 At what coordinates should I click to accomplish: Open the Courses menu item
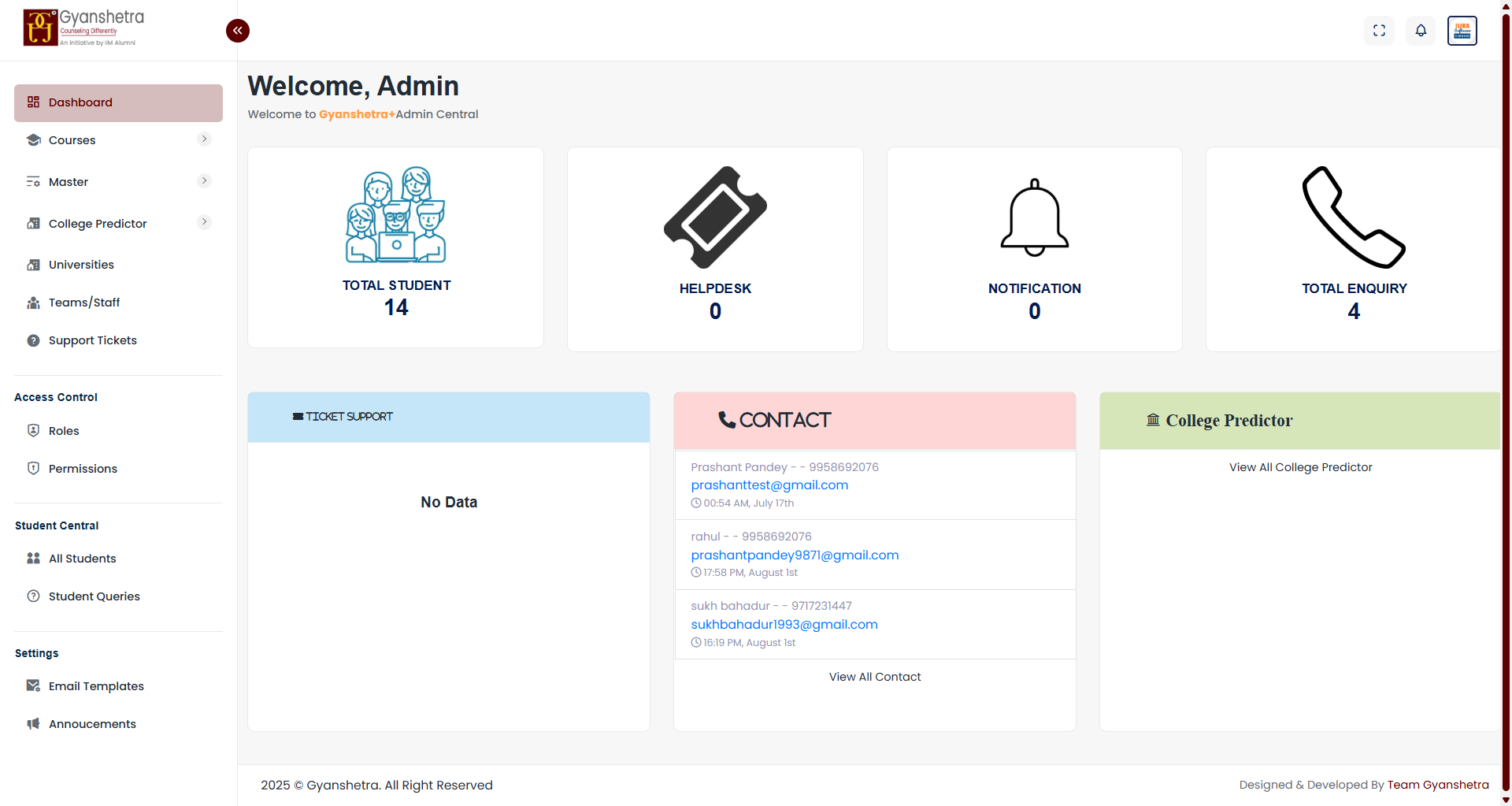coord(118,140)
